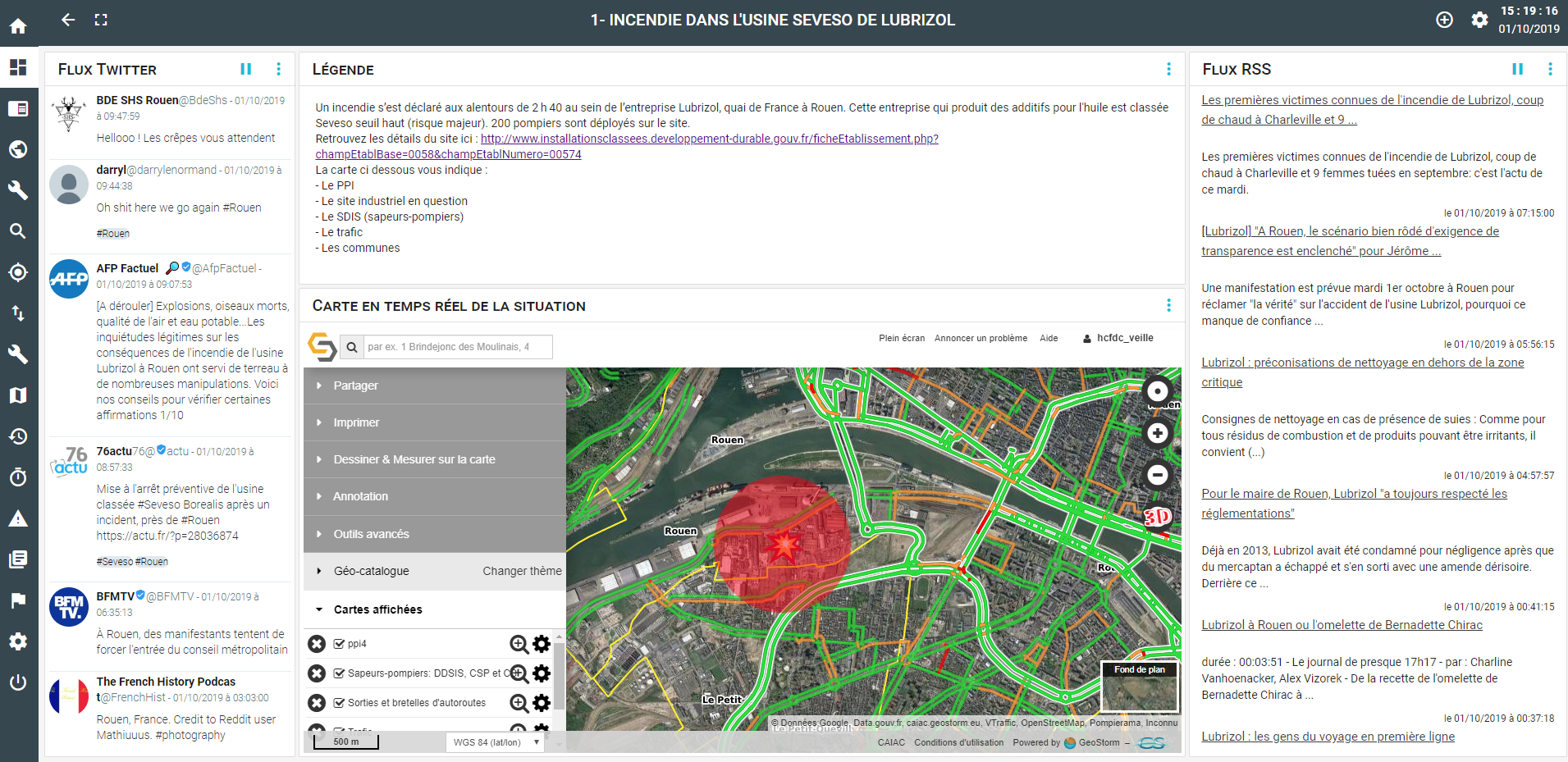
Task: Expand the Annotation section
Action: [435, 496]
